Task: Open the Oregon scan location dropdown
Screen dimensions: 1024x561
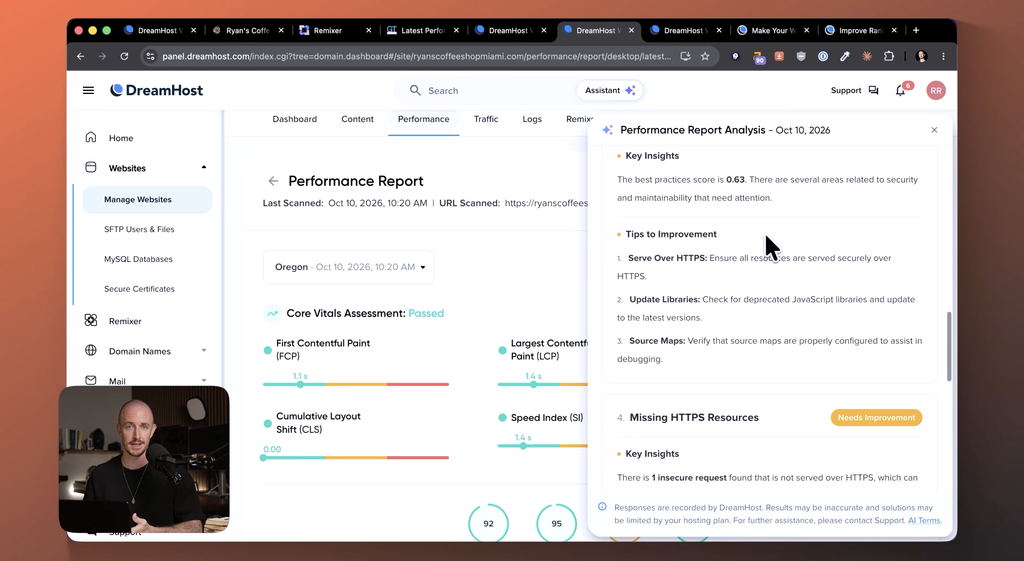Action: pos(349,267)
